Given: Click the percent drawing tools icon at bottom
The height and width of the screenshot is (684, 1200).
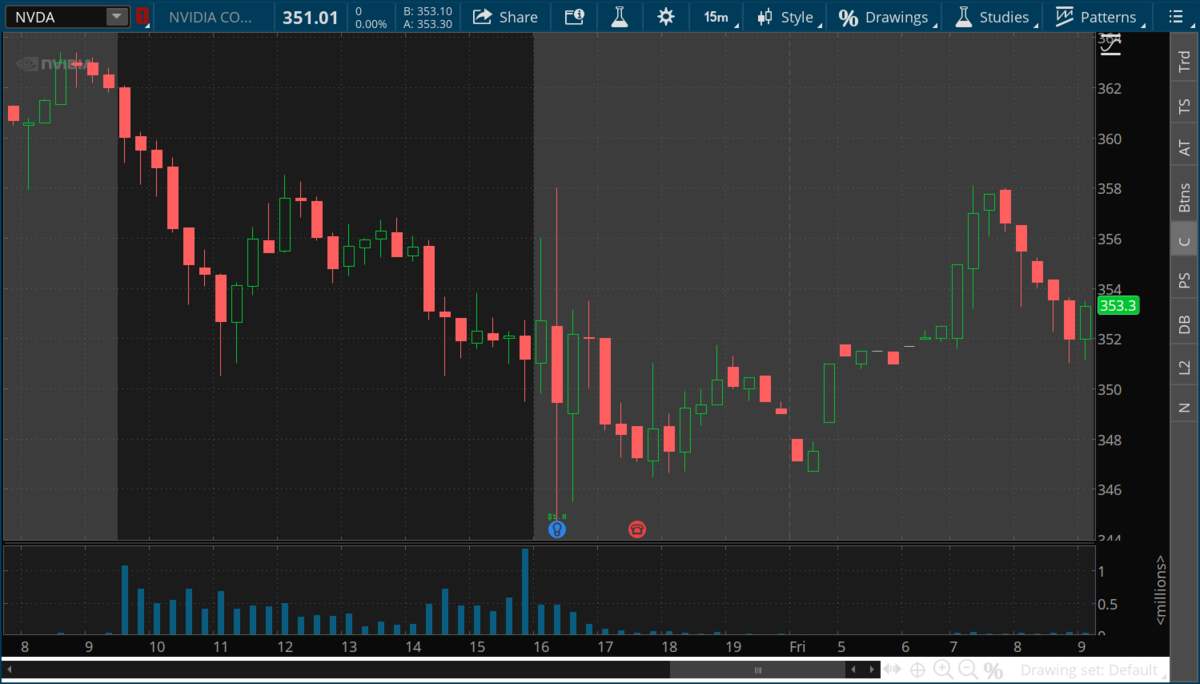Looking at the screenshot, I should pos(993,670).
